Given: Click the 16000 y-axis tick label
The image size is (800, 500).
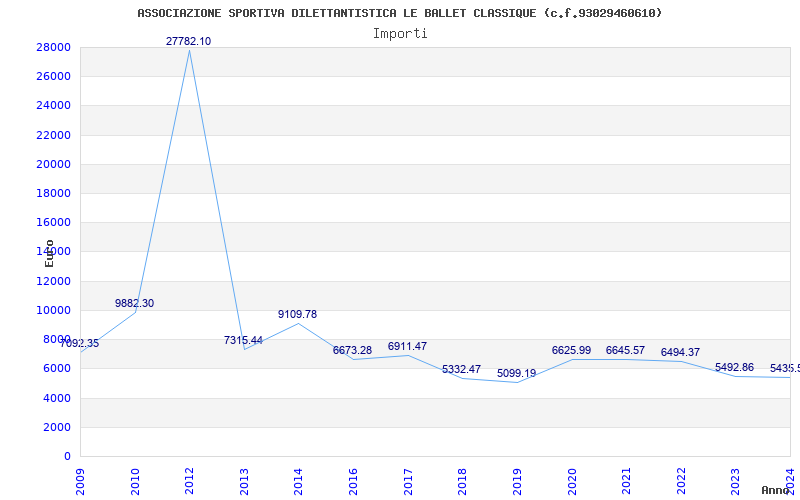Looking at the screenshot, I should pos(54,222).
